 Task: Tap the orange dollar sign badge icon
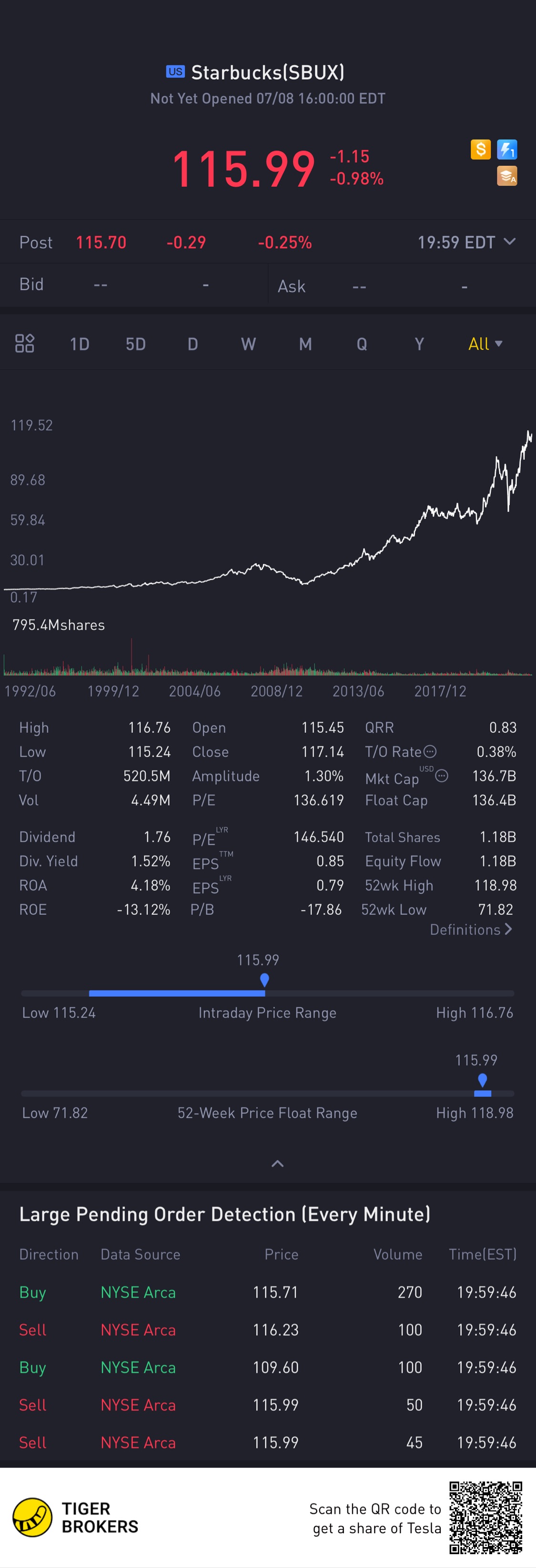481,149
